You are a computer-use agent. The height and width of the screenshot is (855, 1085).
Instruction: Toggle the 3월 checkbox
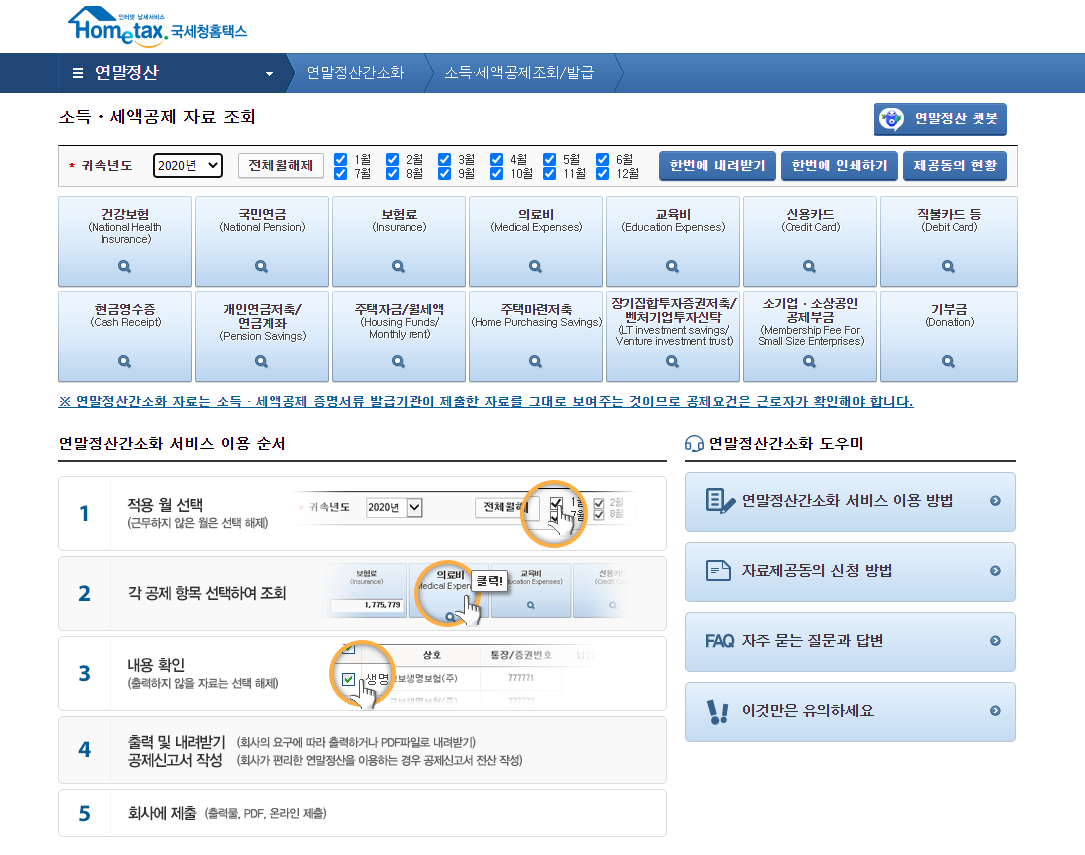click(x=444, y=159)
